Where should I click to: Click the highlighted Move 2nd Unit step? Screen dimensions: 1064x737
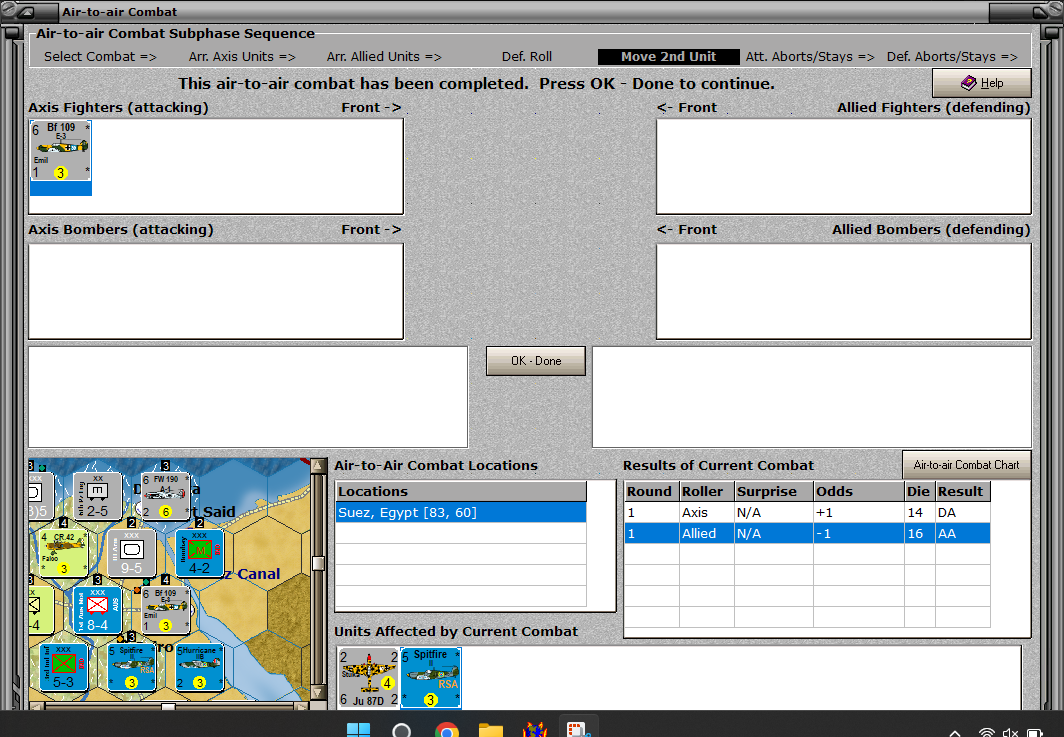tap(668, 57)
